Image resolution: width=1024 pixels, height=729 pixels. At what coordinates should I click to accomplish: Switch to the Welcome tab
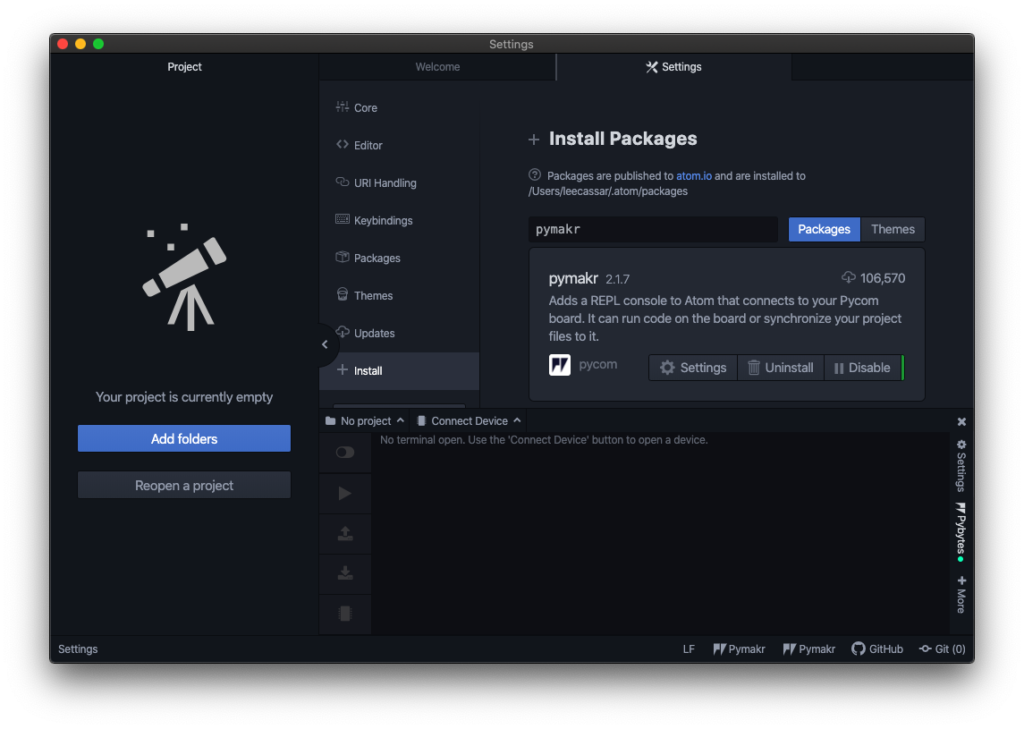[x=438, y=67]
